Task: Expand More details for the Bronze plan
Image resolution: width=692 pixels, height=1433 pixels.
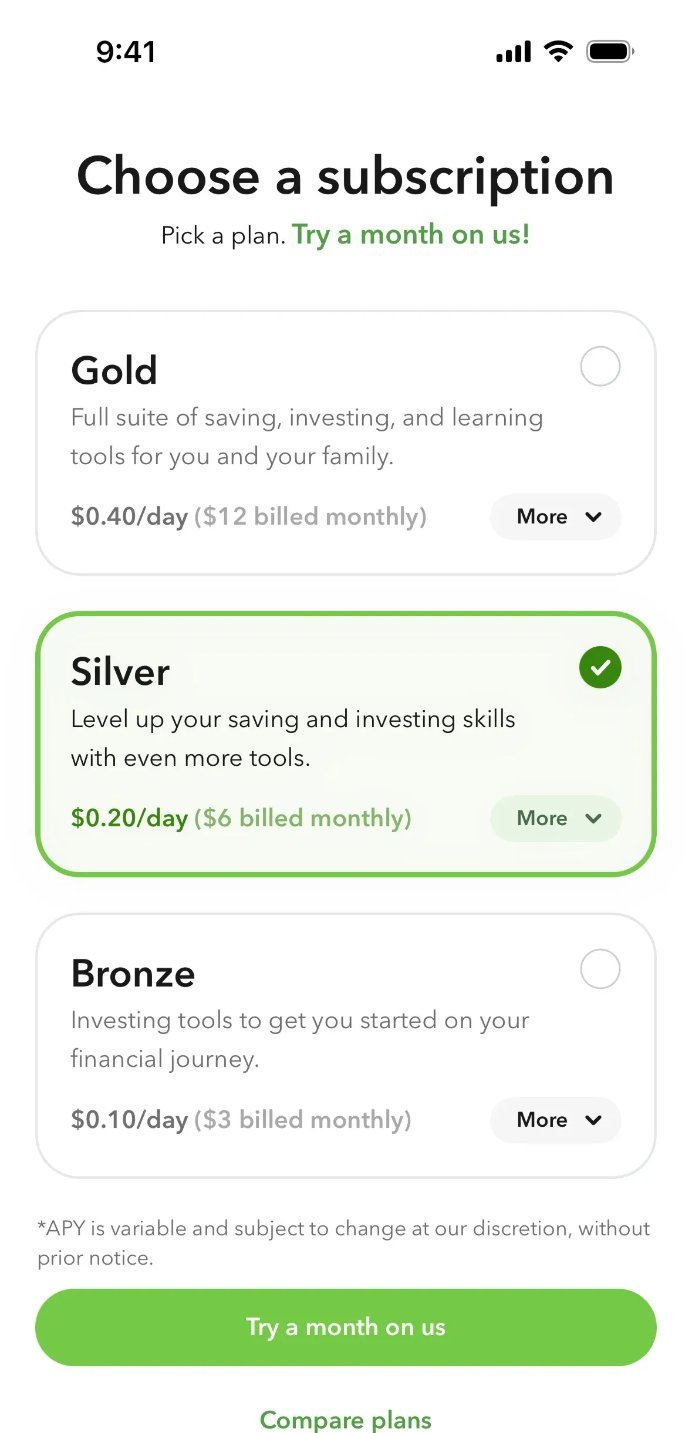Action: point(555,1120)
